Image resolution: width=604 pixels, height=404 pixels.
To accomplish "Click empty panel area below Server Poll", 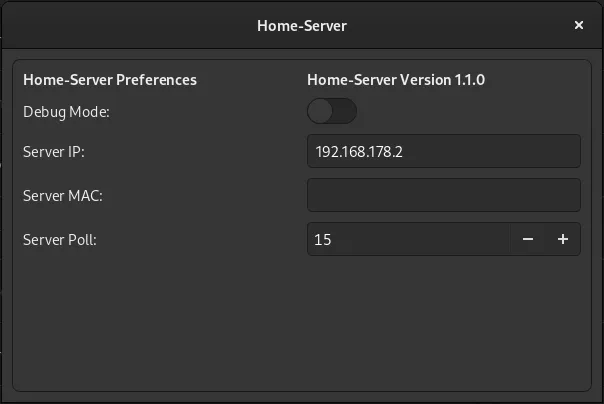I will pyautogui.click(x=302, y=324).
